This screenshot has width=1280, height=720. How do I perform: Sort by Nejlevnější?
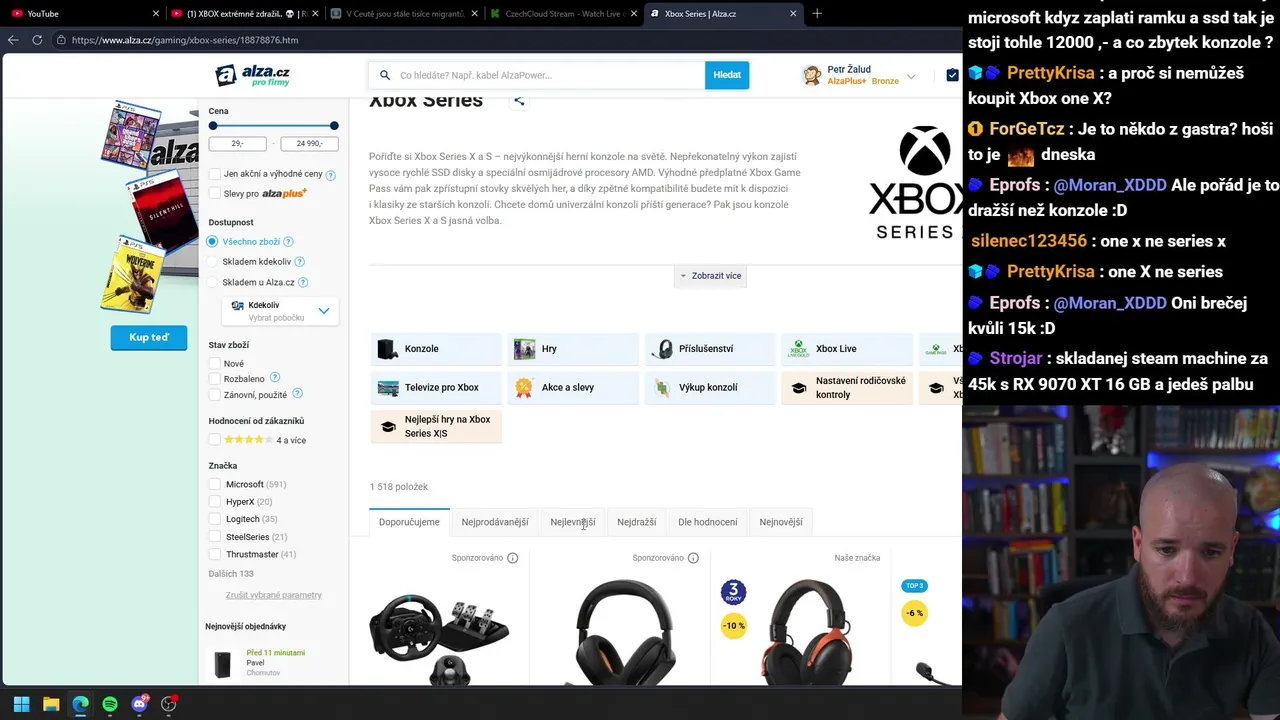(573, 522)
